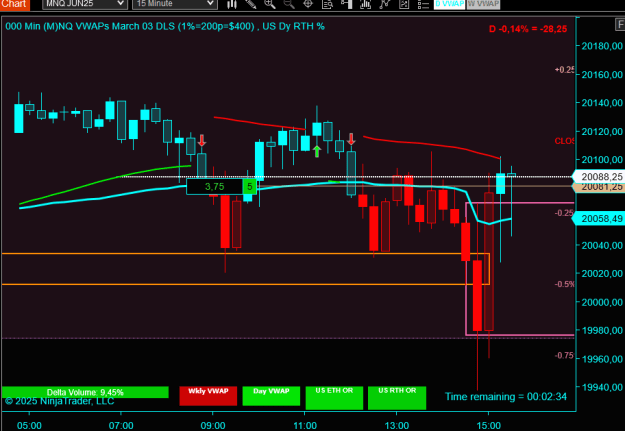Click the F button at the chart's top right
The width and height of the screenshot is (625, 431).
pos(620,25)
